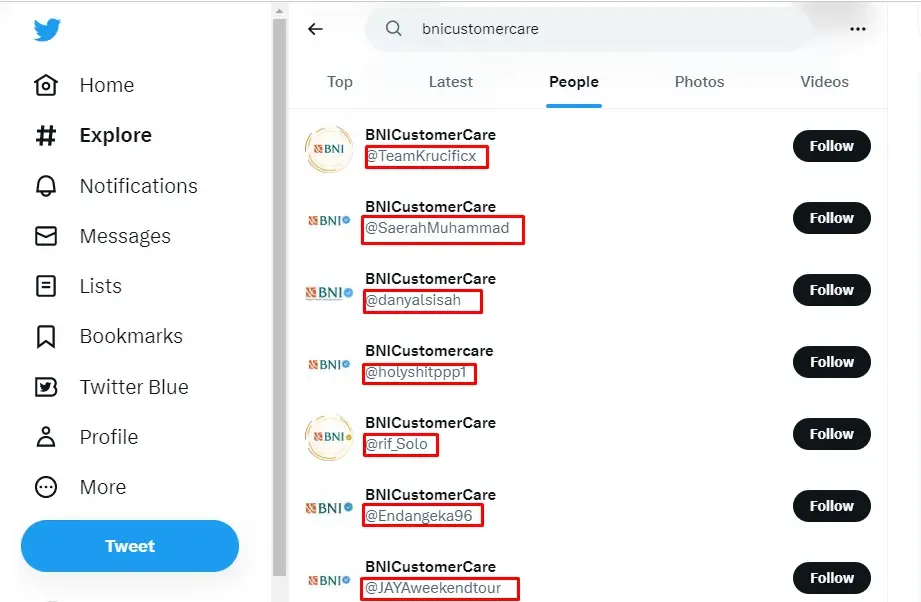This screenshot has width=921, height=602.
Task: Follow the @TeamKrucificx account
Action: (x=831, y=146)
